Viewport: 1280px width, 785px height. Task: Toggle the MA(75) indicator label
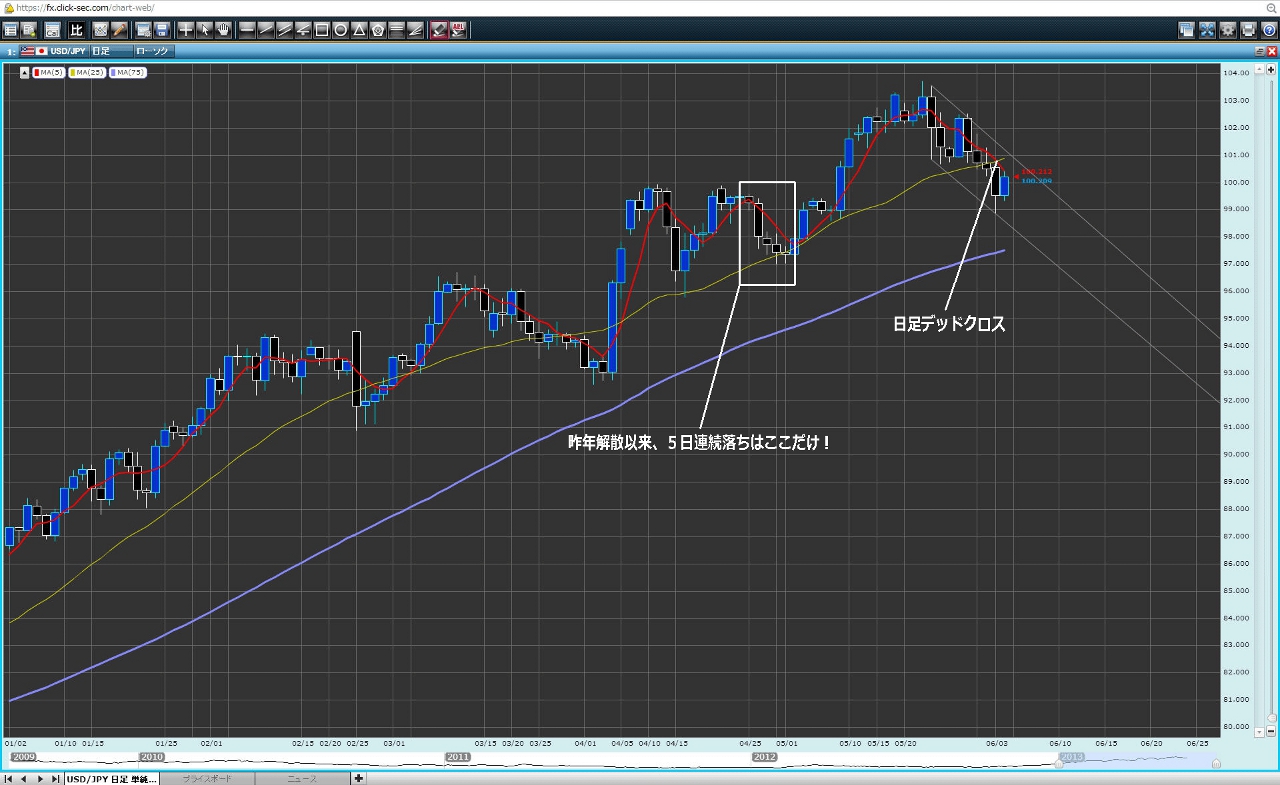[x=129, y=72]
